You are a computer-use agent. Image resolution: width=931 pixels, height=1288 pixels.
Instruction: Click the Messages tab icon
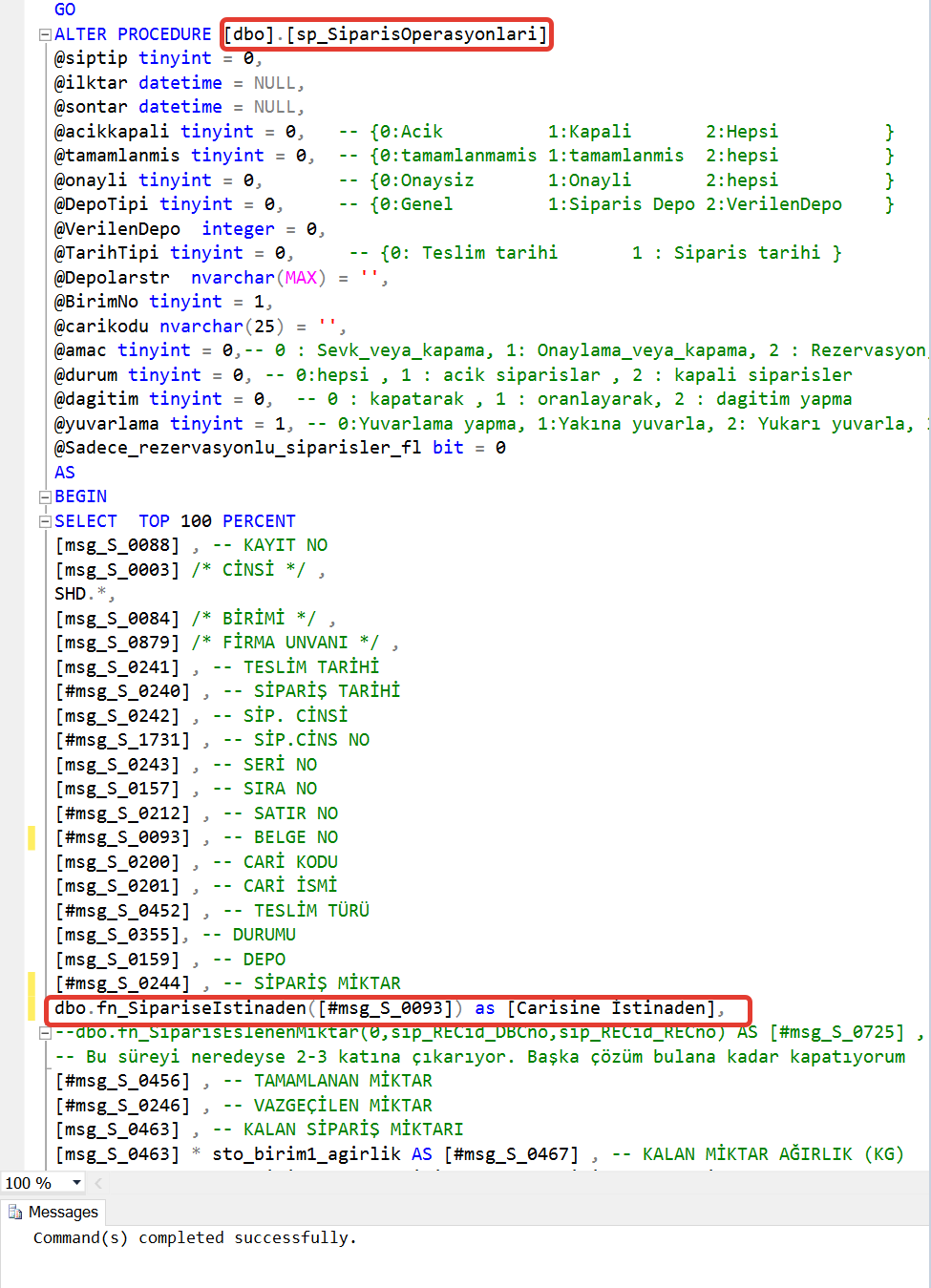(x=15, y=1212)
